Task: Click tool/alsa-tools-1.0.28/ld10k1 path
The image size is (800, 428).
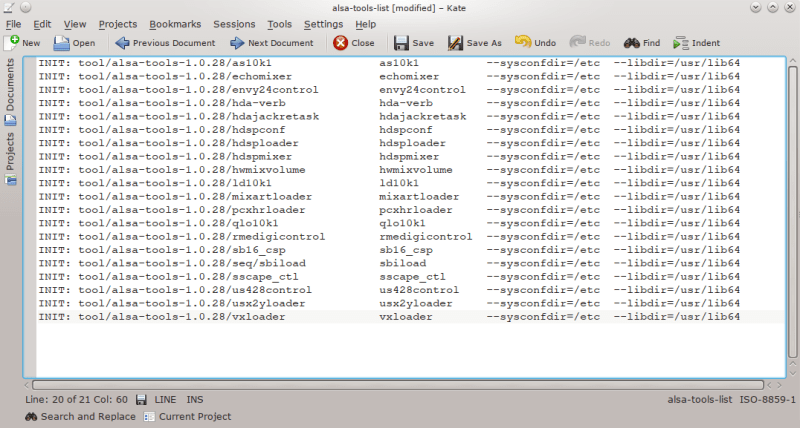Action: coord(174,183)
